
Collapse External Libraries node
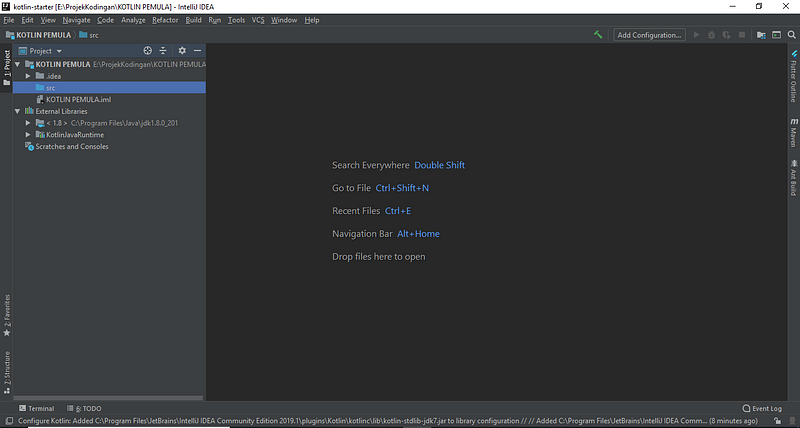pos(17,111)
